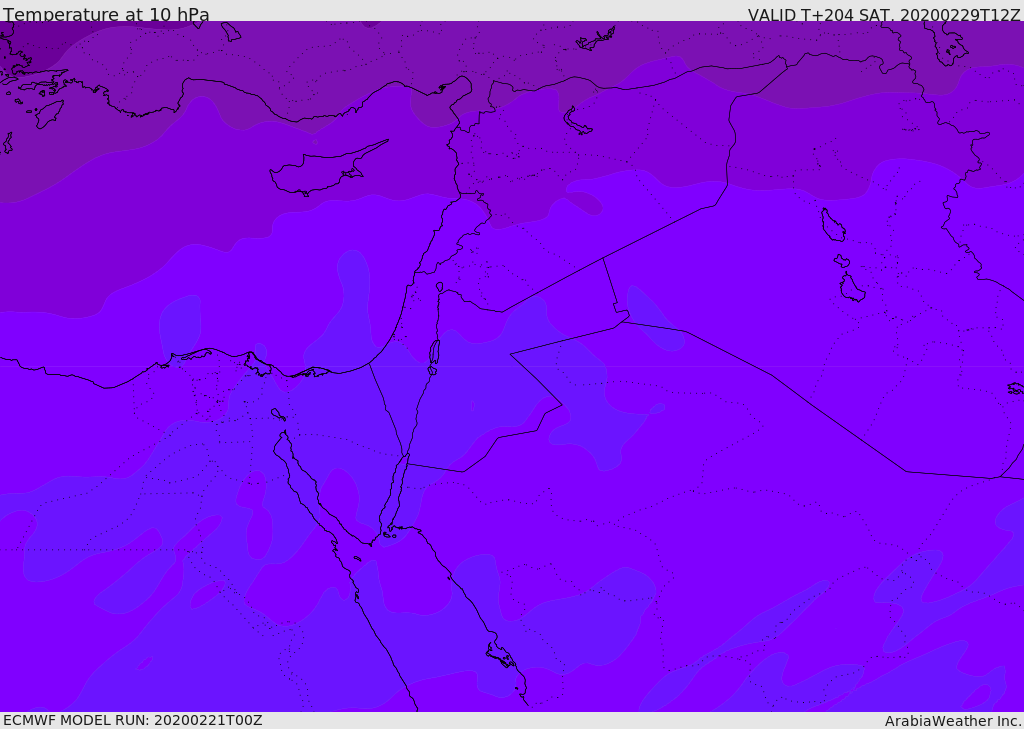
Task: Click the 'Temperature at 10 hPa' title text
Action: point(106,14)
